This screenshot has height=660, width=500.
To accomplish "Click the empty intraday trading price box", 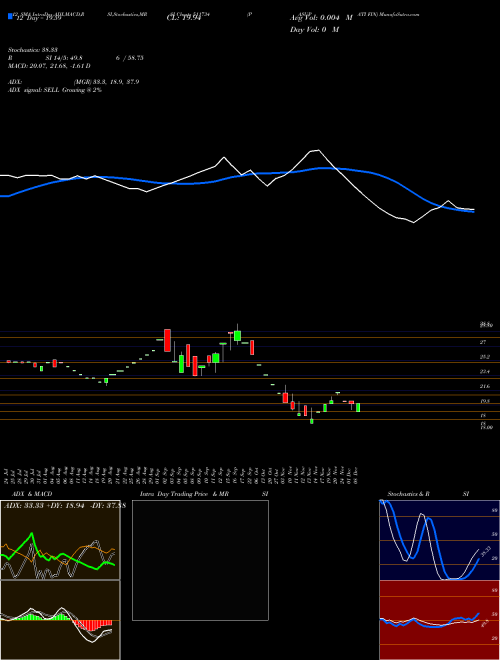I will point(200,560).
